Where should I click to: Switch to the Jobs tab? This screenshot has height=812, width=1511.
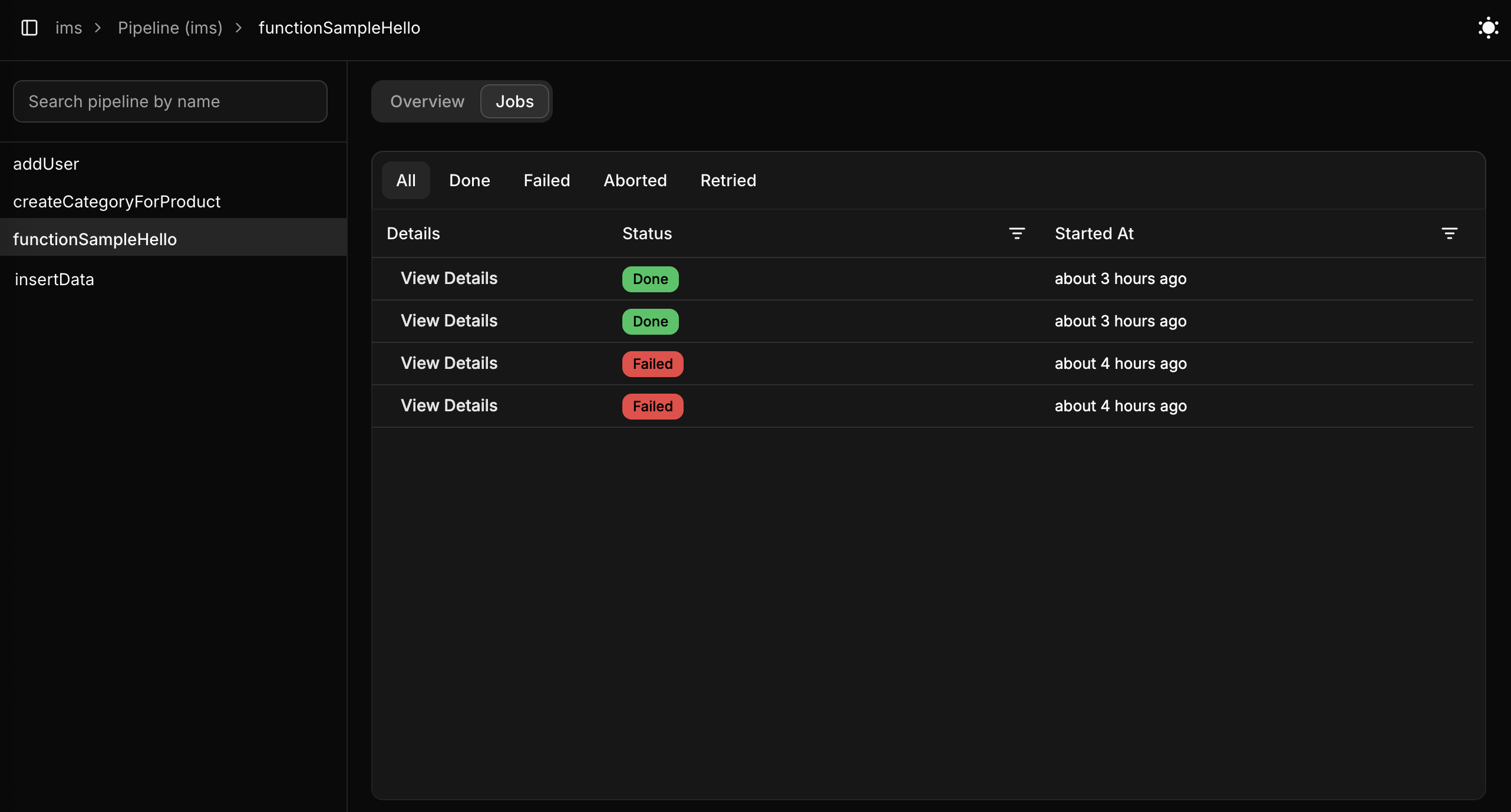[514, 101]
